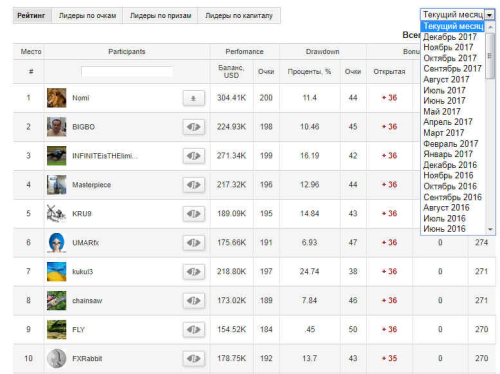Pick Январь 2017 from the period list
500x374 pixels.
(448, 154)
